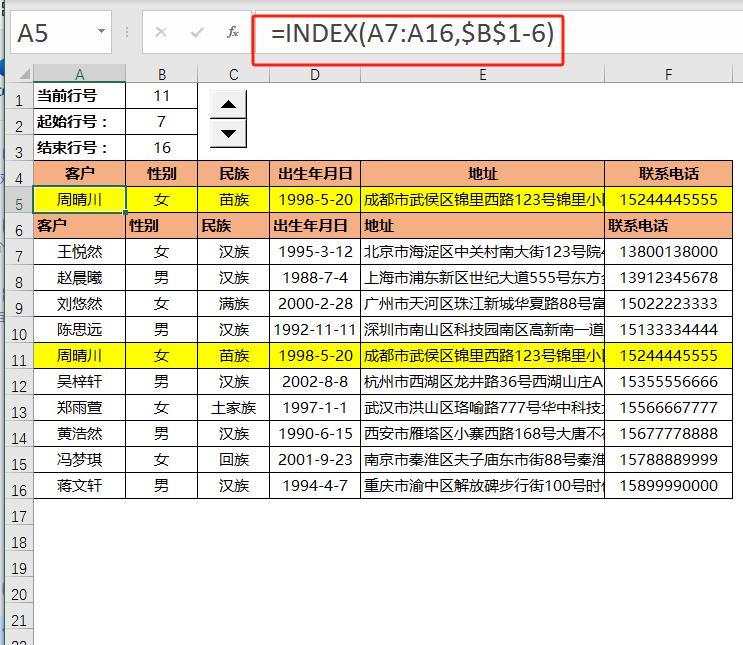Image resolution: width=743 pixels, height=645 pixels.
Task: Select column E header
Action: pyautogui.click(x=482, y=74)
